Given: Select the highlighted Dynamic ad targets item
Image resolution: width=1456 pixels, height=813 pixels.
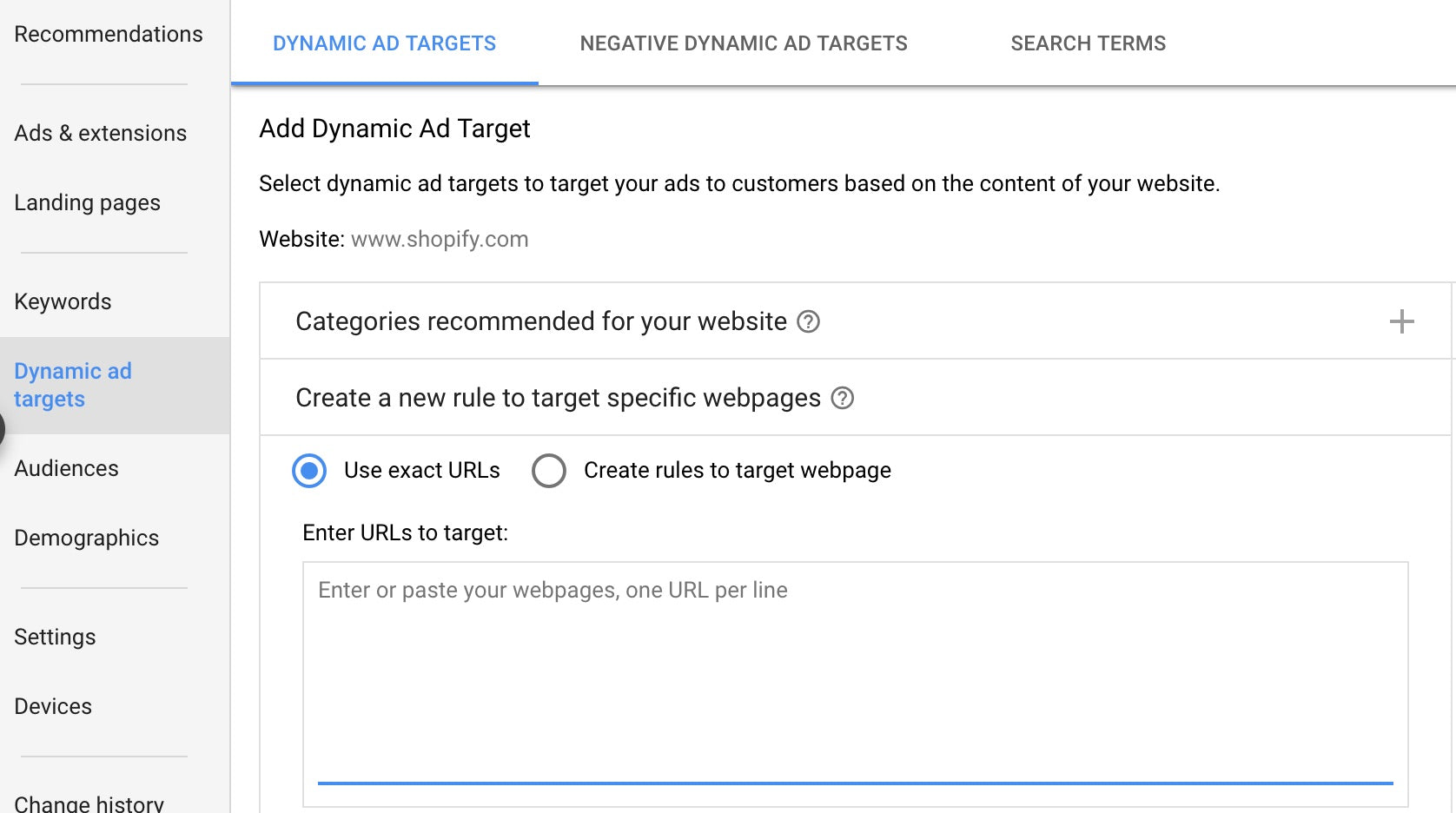Looking at the screenshot, I should [73, 385].
